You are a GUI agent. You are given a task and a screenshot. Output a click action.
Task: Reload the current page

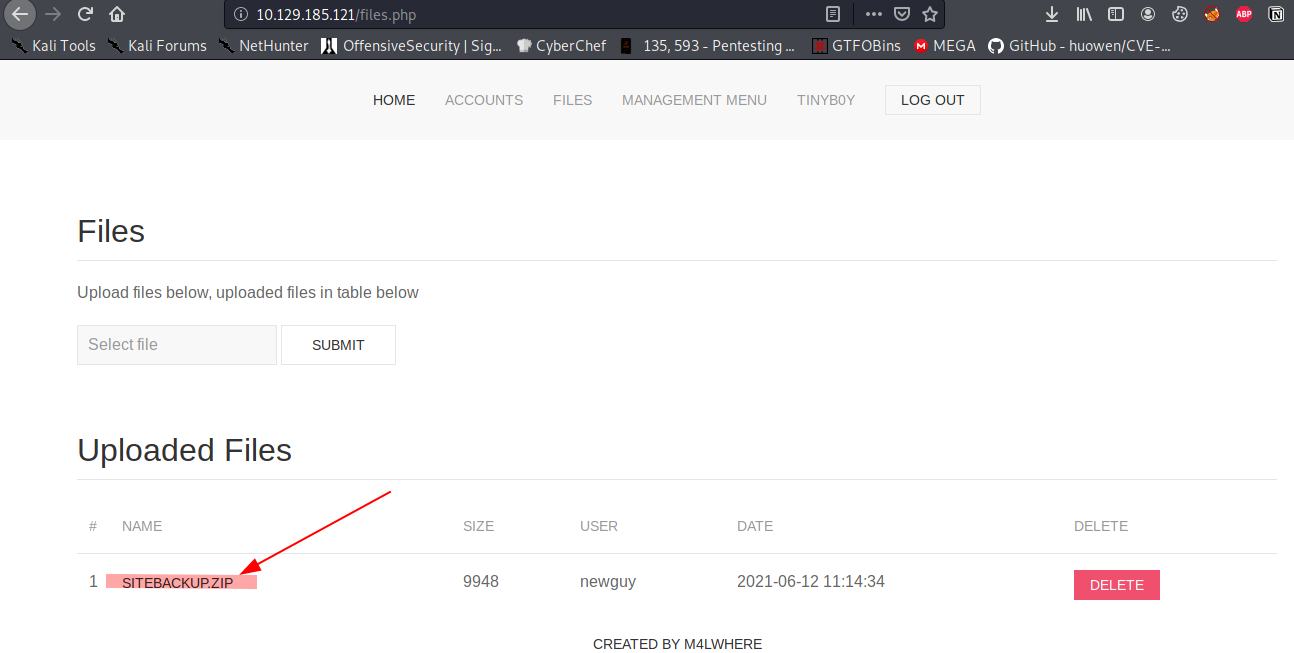85,14
